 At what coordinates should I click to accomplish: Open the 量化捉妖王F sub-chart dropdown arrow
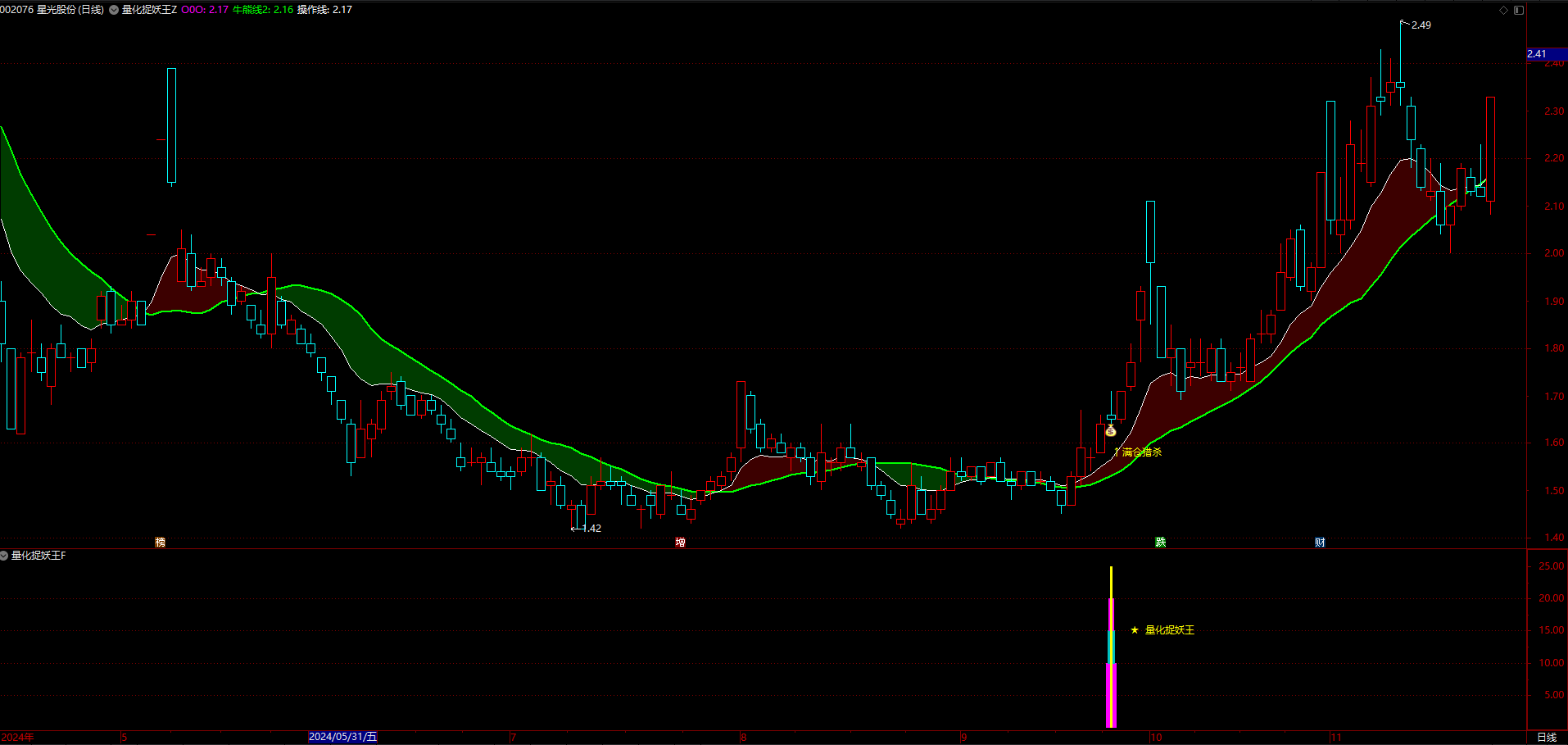[x=4, y=556]
